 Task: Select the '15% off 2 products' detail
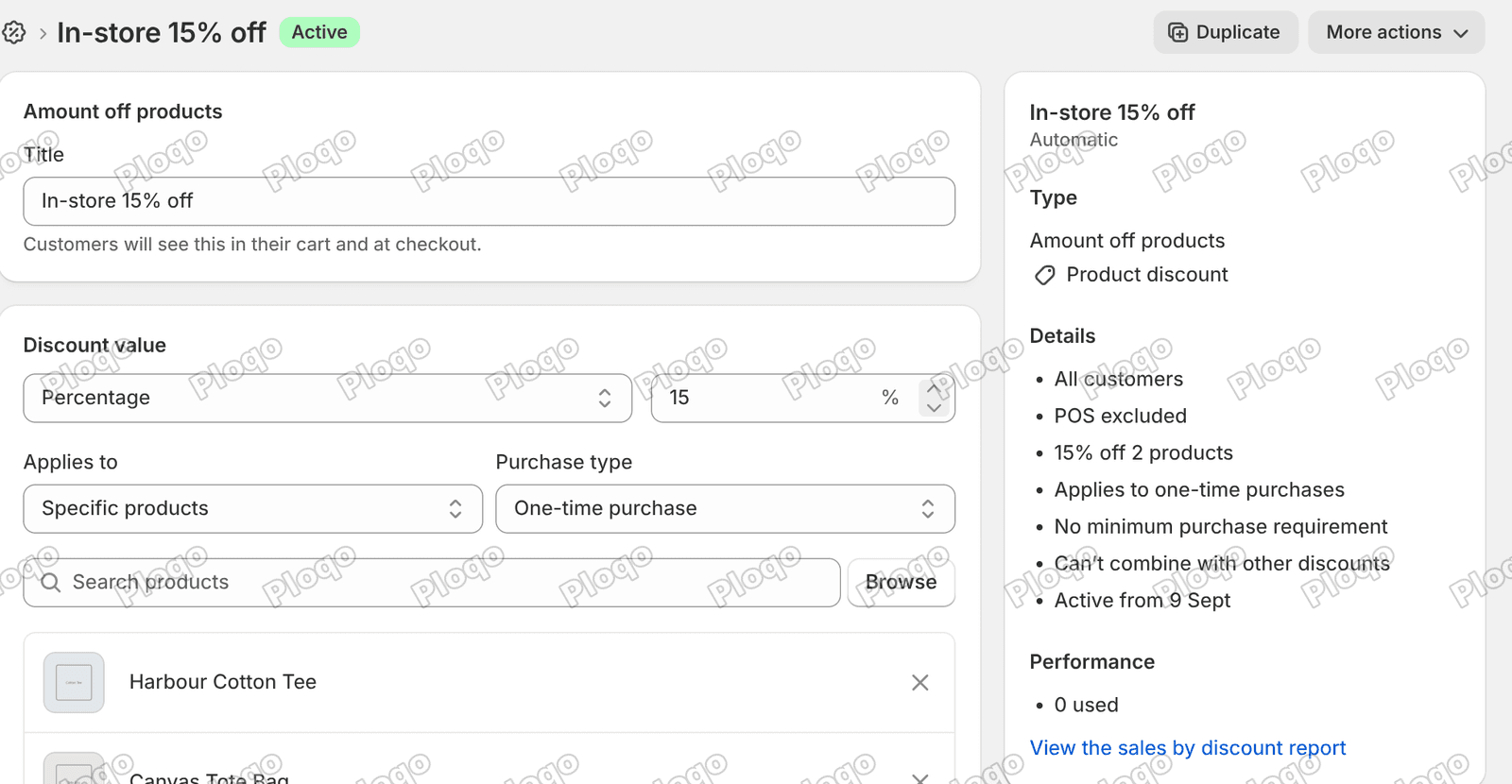(x=1143, y=452)
